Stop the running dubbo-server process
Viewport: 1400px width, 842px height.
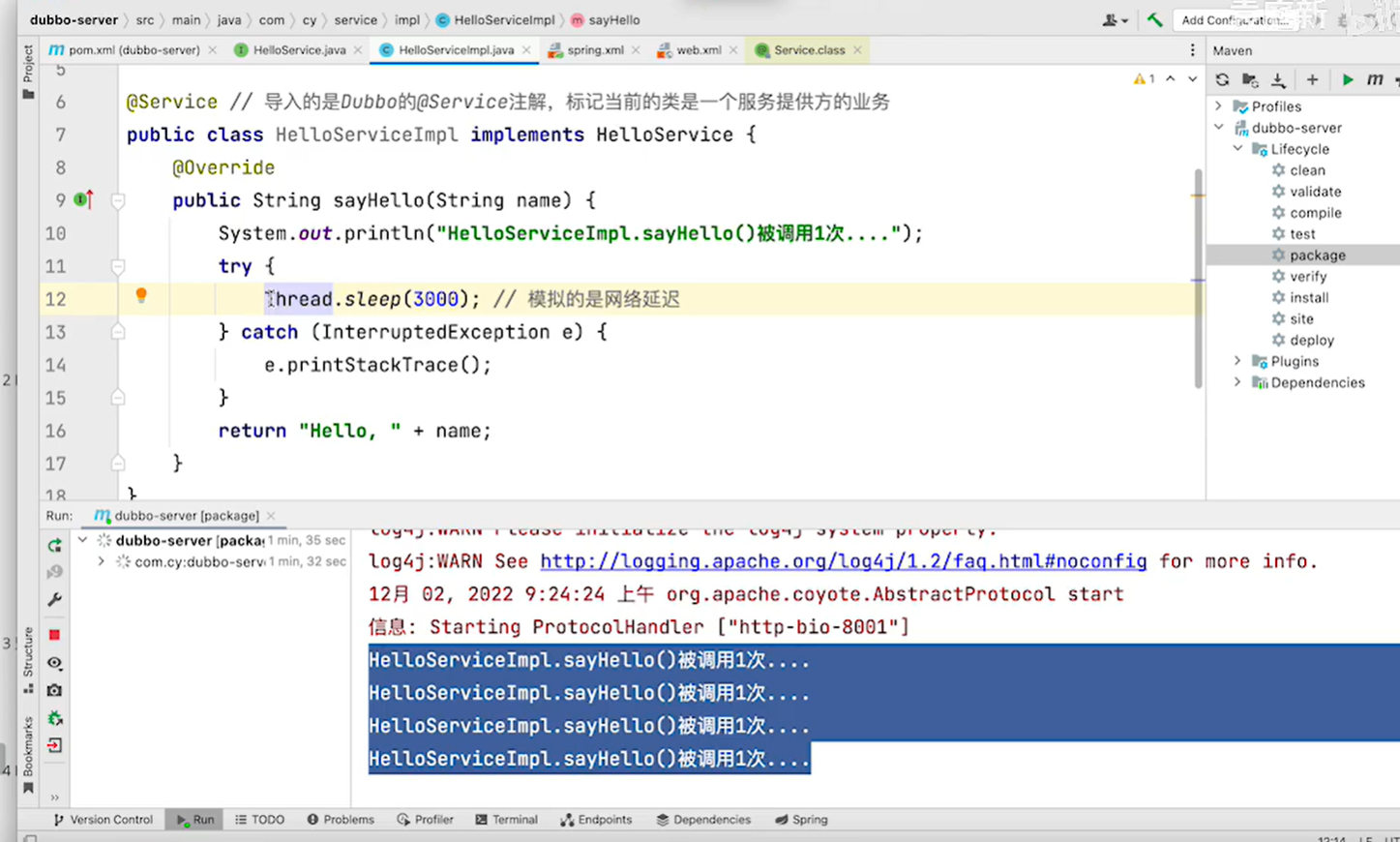(x=54, y=635)
